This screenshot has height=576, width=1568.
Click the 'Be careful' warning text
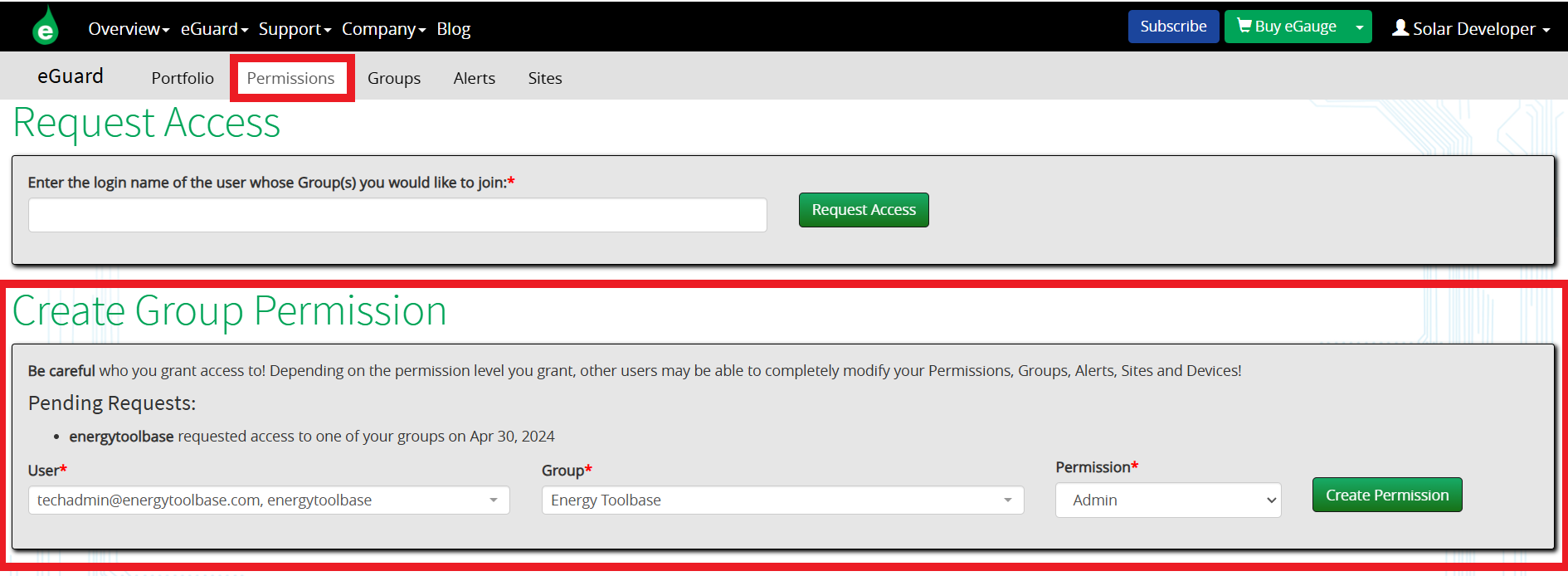pos(61,371)
